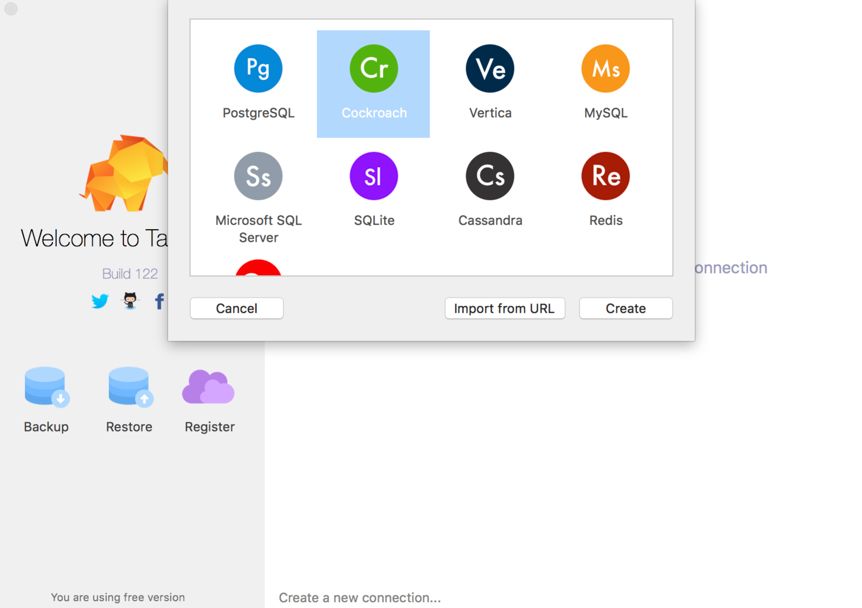Viewport: 862px width, 608px height.
Task: Open the Facebook link icon
Action: (x=159, y=301)
